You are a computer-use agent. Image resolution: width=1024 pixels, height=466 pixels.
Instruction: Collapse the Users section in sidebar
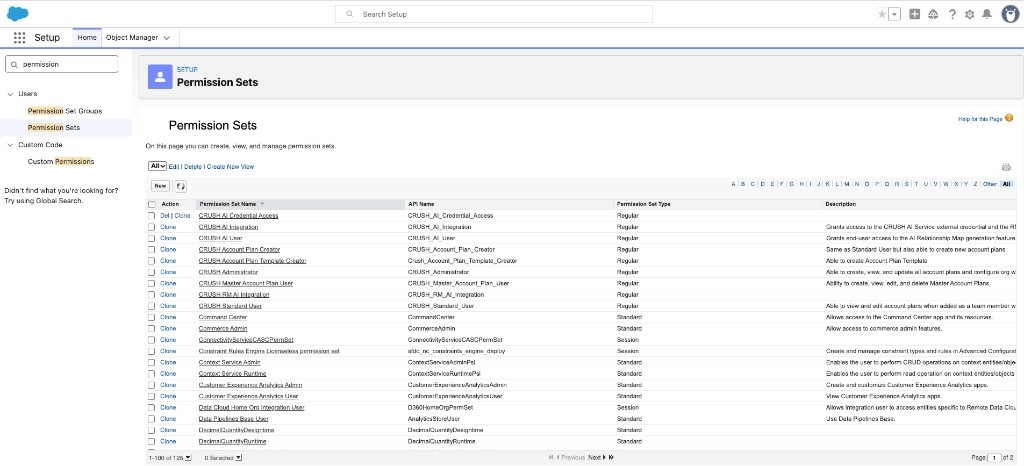10,94
